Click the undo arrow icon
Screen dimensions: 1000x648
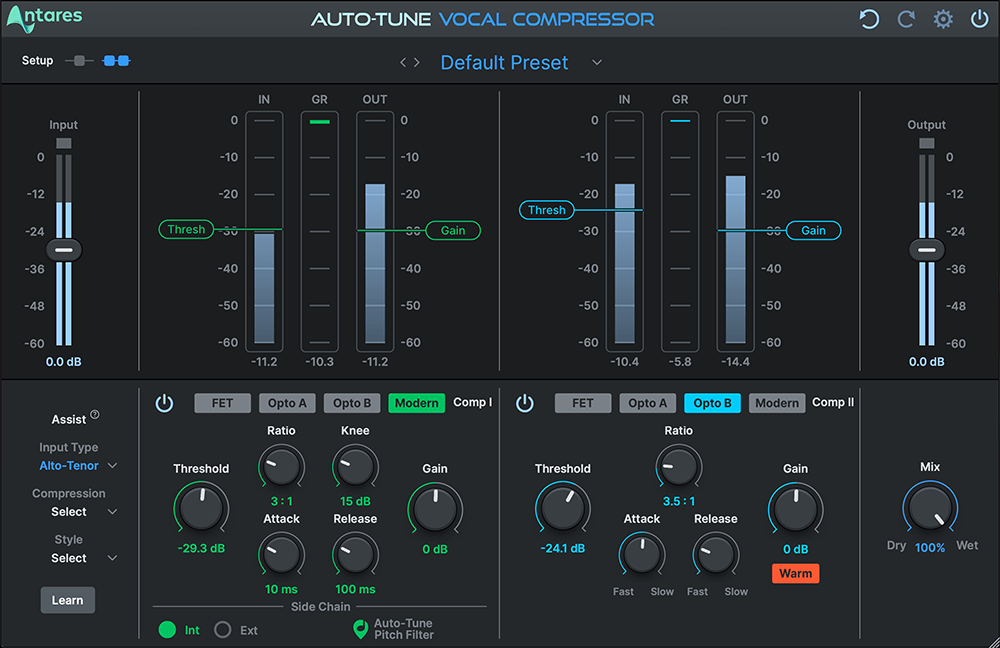pyautogui.click(x=869, y=19)
